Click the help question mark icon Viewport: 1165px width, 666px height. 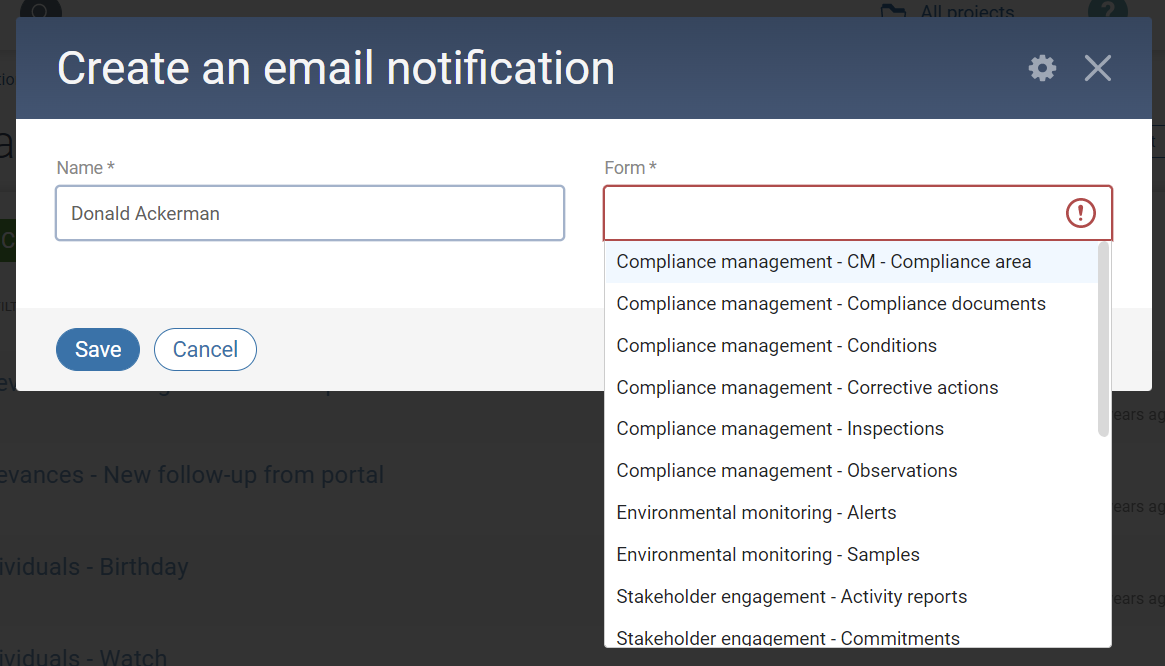click(x=1107, y=9)
